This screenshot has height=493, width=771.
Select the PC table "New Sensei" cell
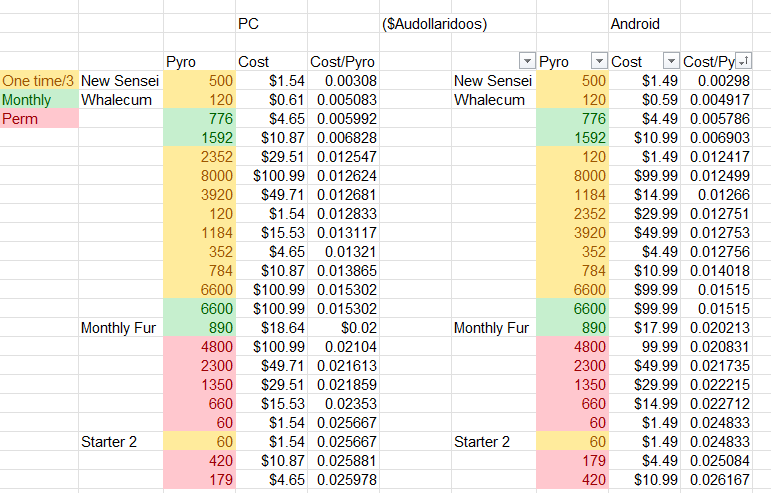click(120, 81)
